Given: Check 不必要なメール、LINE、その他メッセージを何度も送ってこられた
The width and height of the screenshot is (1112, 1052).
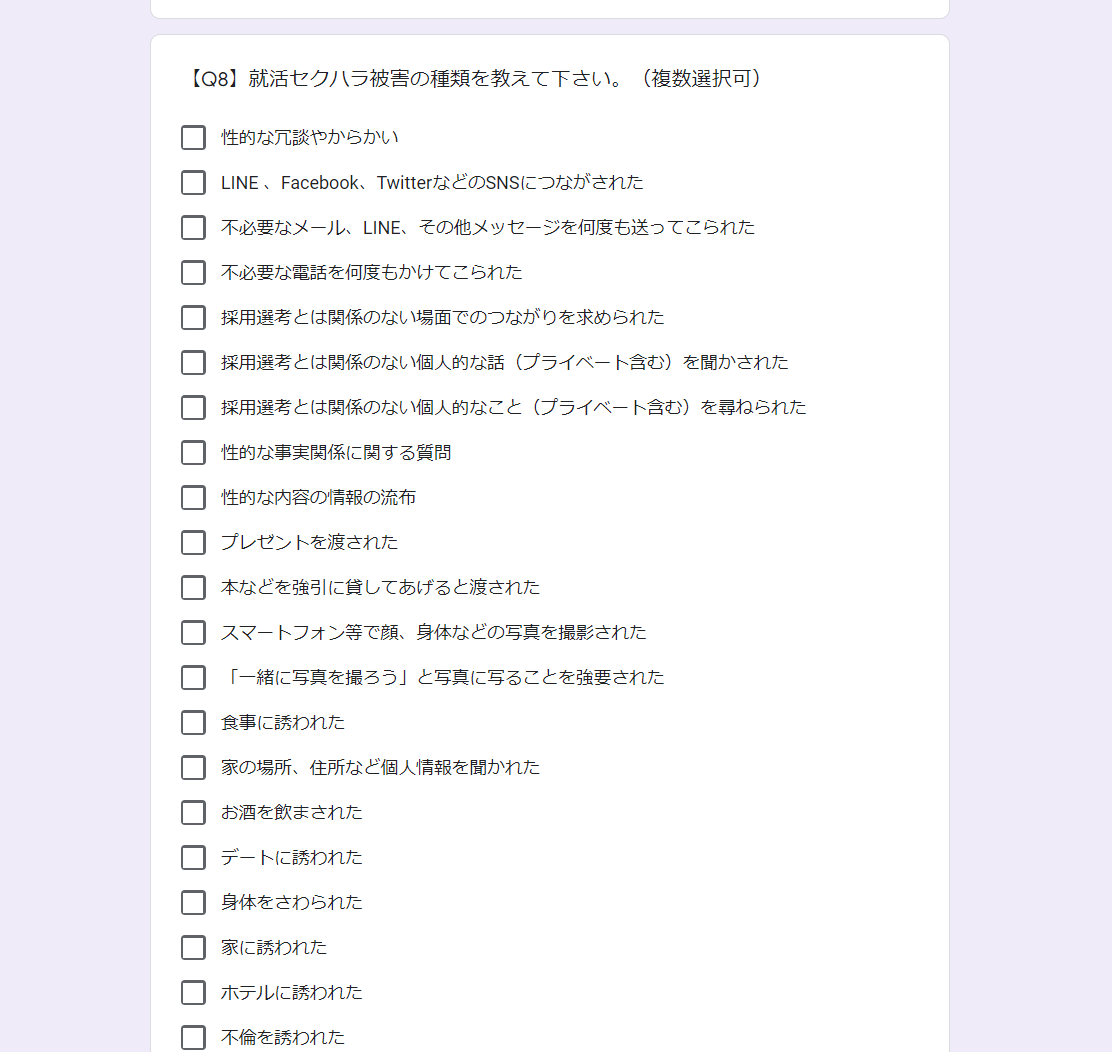Looking at the screenshot, I should (x=193, y=227).
